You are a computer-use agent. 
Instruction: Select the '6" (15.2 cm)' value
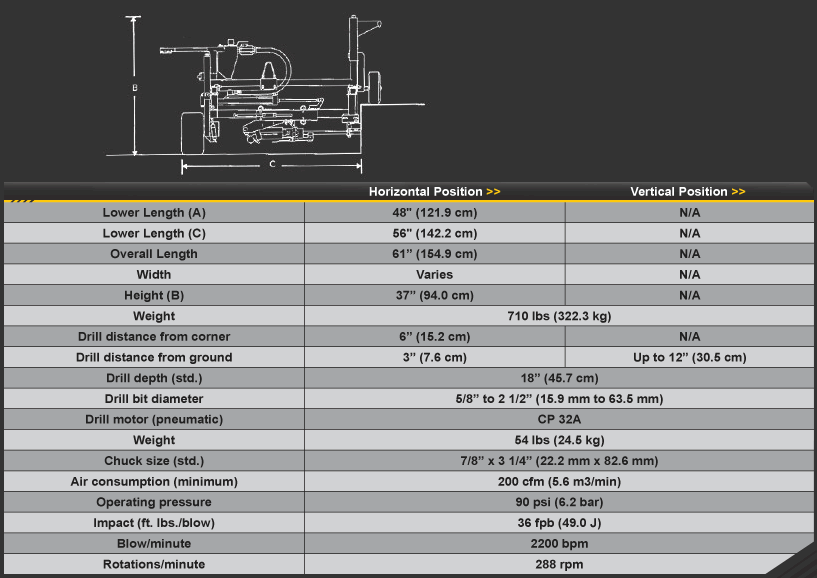(435, 337)
